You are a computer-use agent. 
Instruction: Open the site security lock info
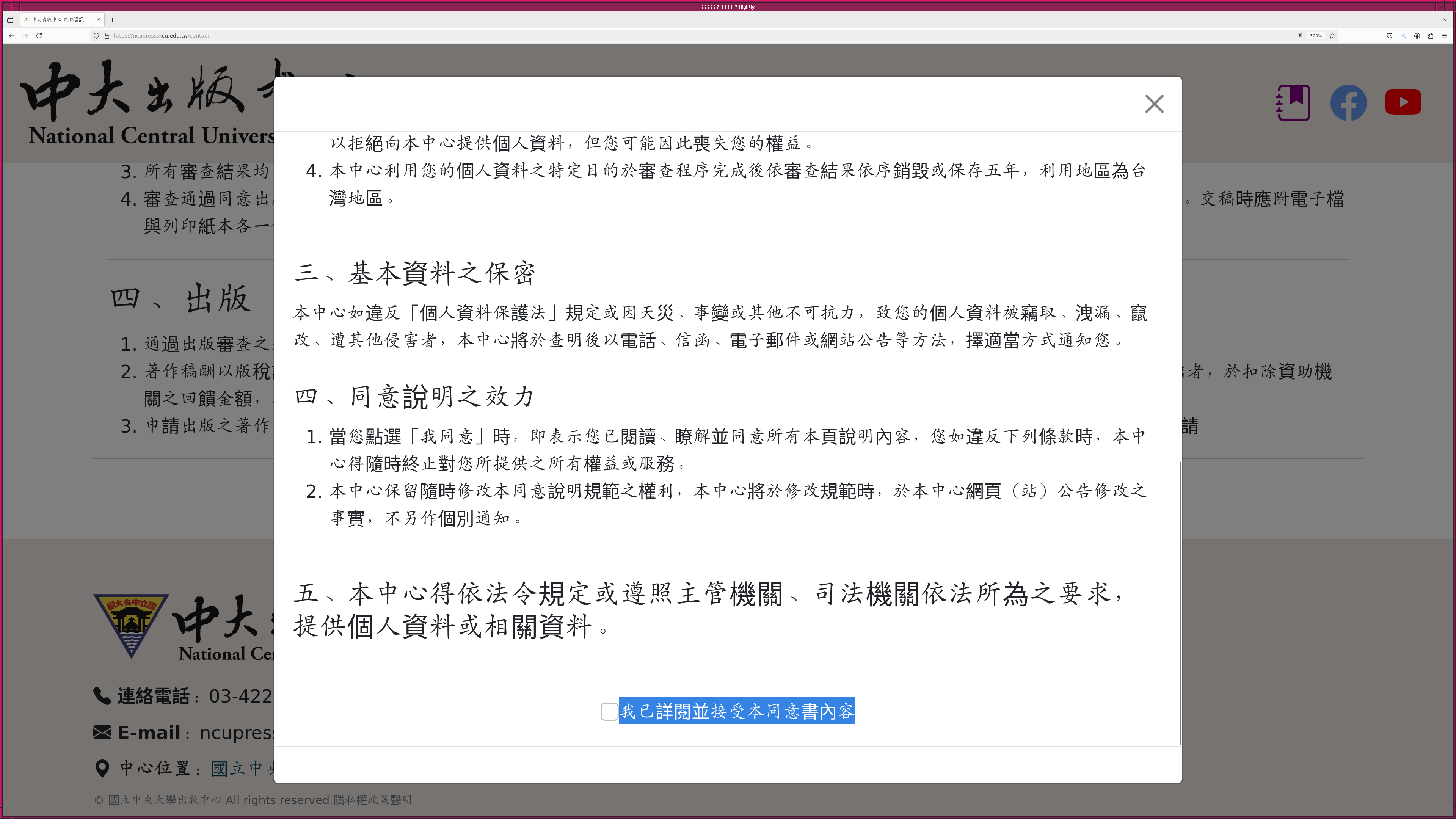107,36
